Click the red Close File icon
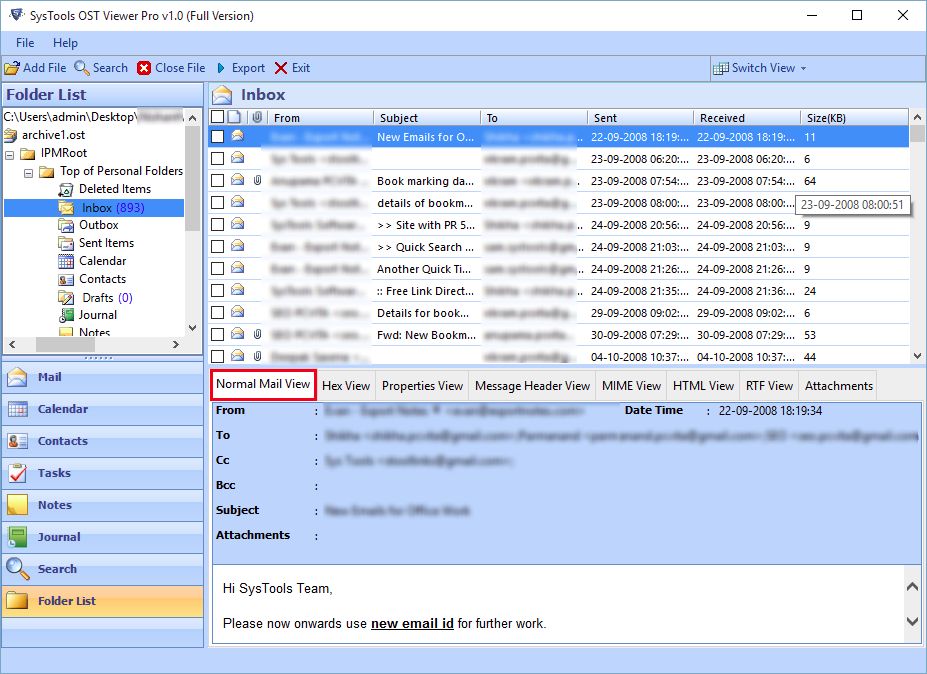The image size is (927, 674). click(144, 68)
